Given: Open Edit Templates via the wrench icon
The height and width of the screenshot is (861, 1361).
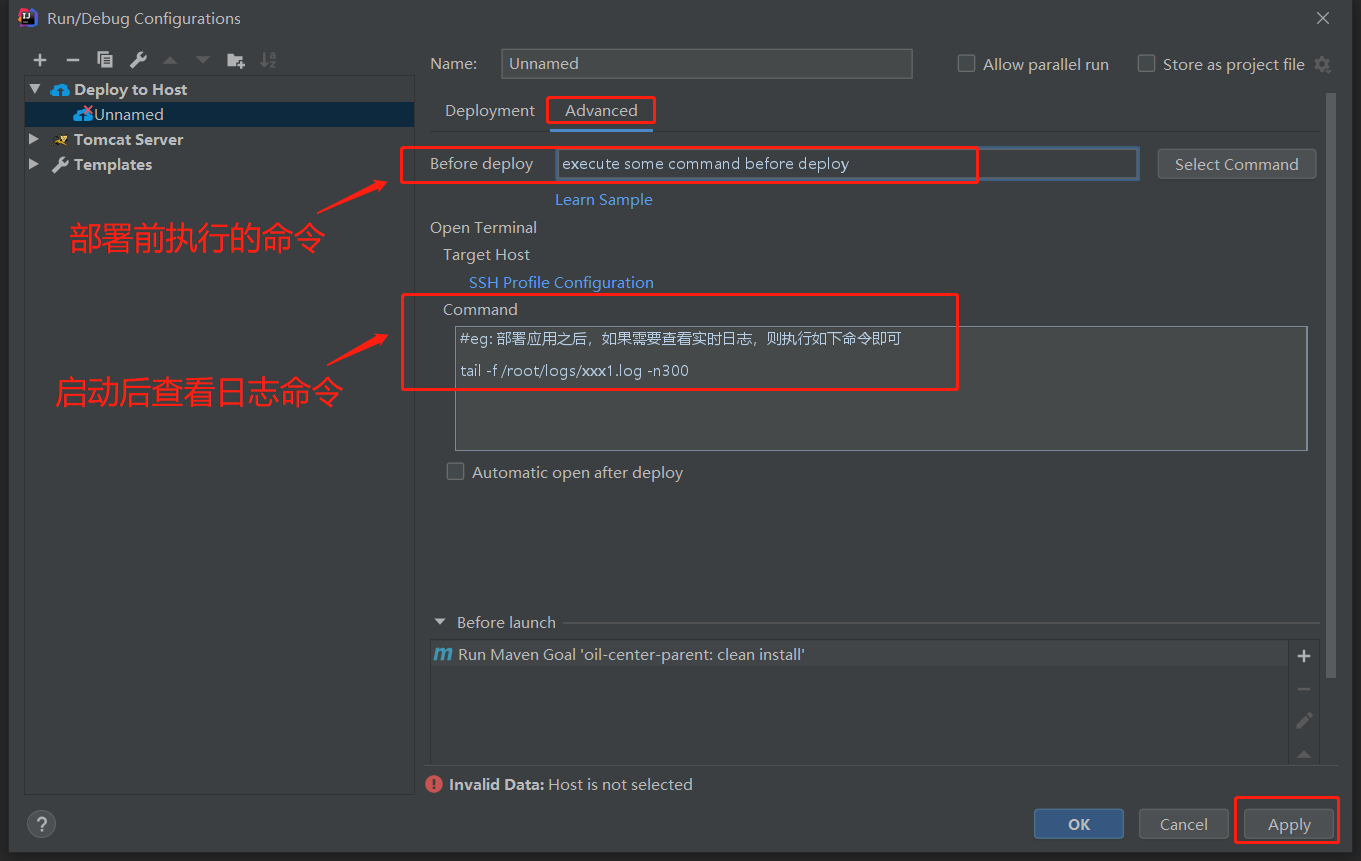Looking at the screenshot, I should pos(138,60).
